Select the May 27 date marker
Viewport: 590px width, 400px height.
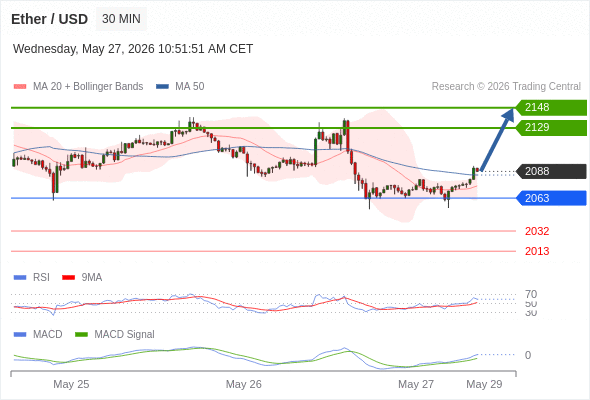(416, 384)
